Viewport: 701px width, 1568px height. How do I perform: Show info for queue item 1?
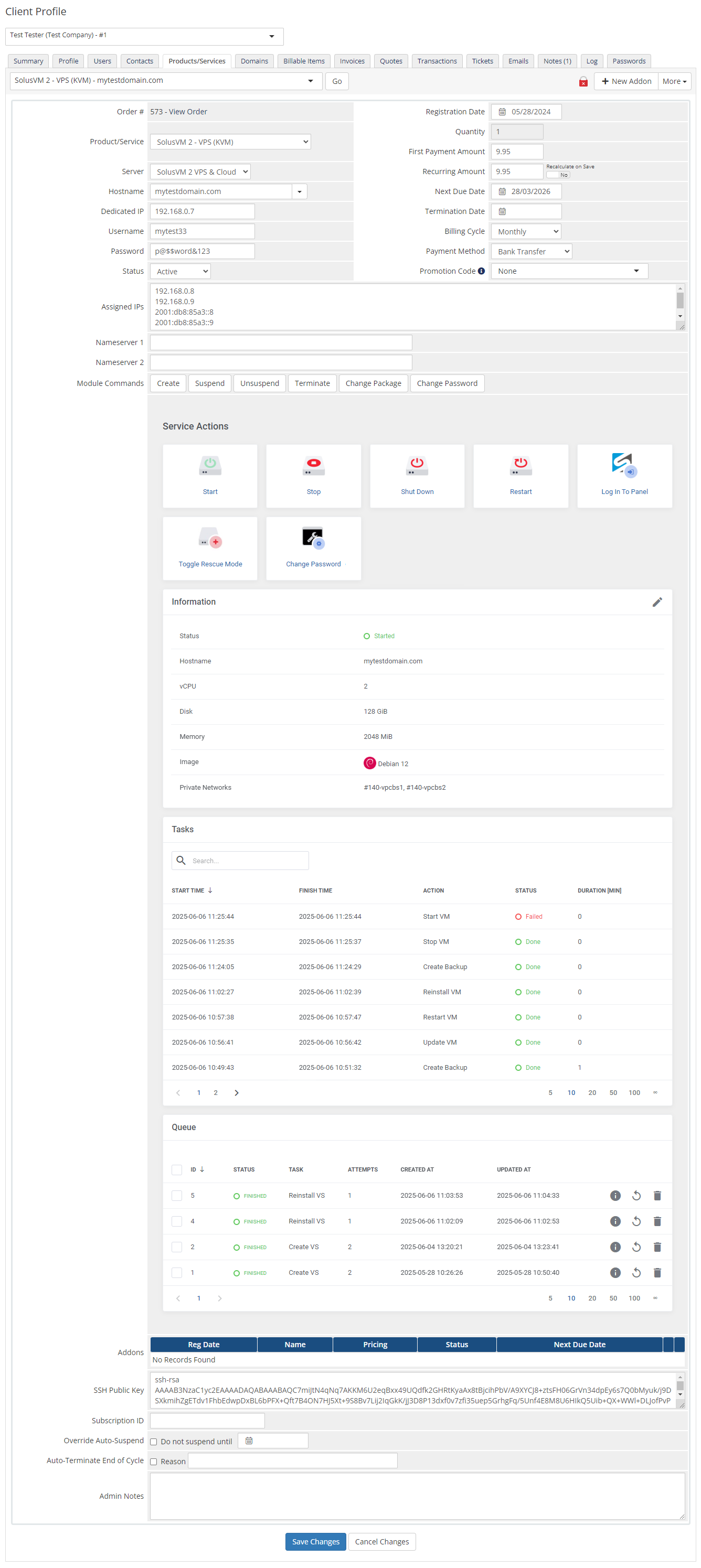(615, 1272)
